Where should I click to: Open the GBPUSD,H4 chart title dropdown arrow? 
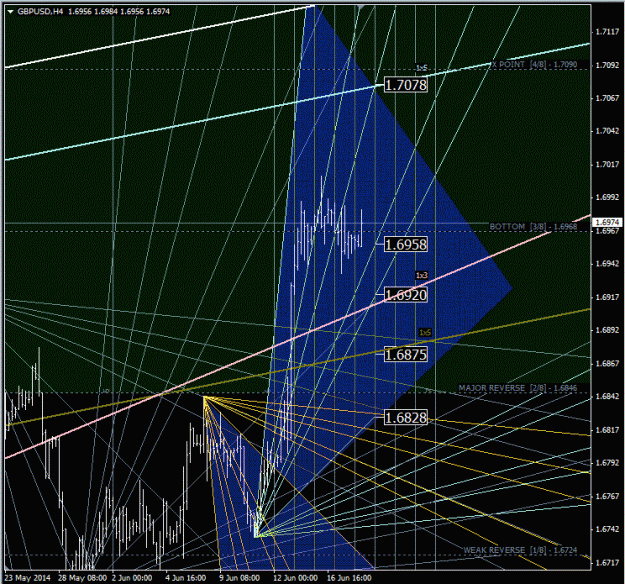tap(11, 12)
